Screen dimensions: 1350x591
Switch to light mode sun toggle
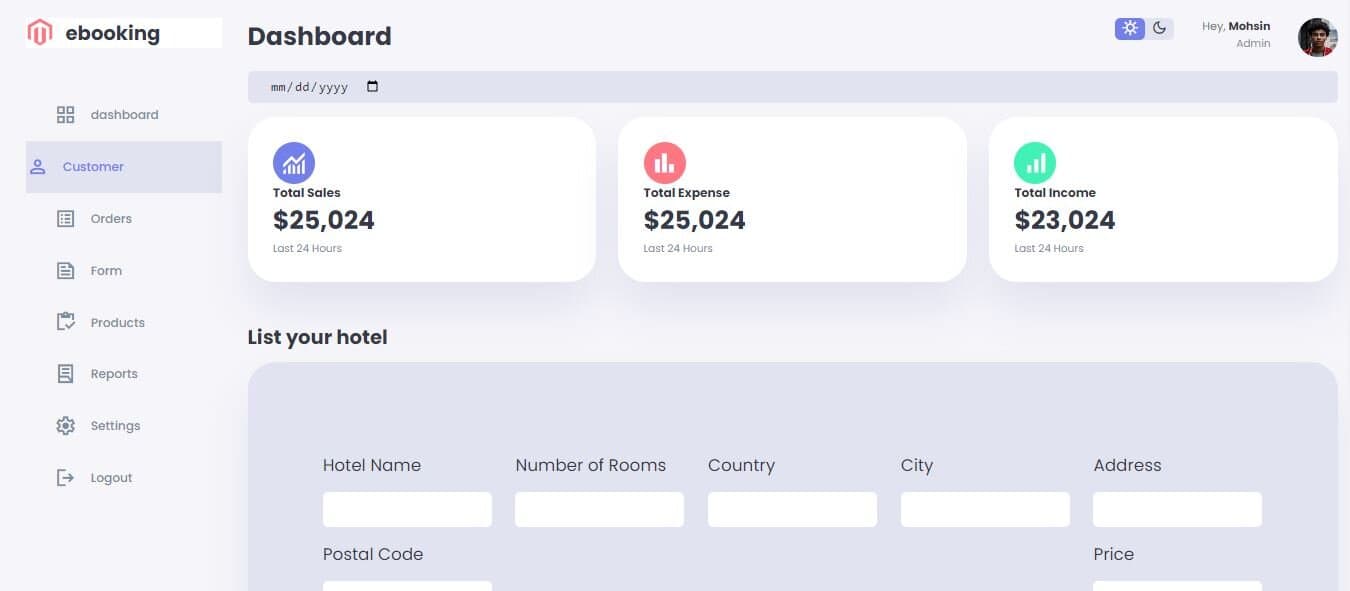coord(1130,28)
